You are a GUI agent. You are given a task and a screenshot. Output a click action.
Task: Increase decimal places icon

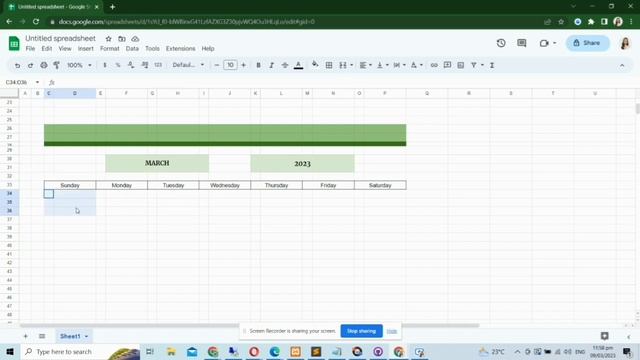pyautogui.click(x=144, y=65)
